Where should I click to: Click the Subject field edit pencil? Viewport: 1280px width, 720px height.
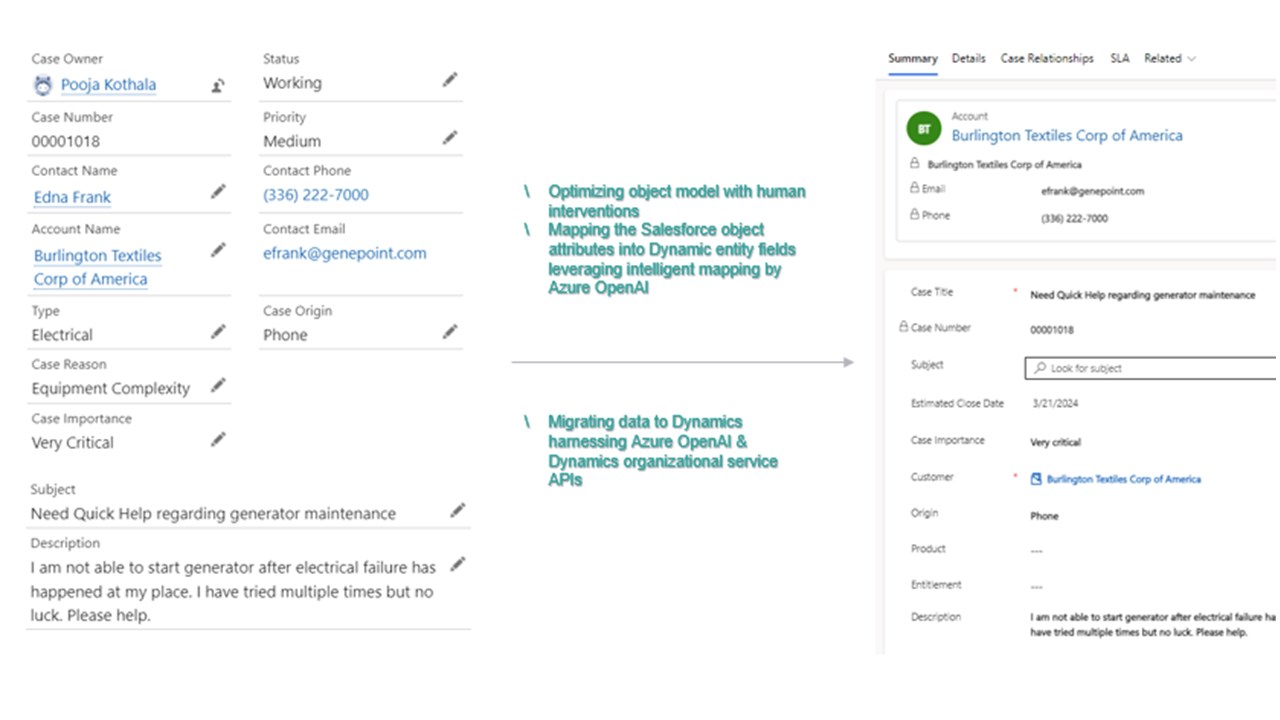(x=457, y=511)
